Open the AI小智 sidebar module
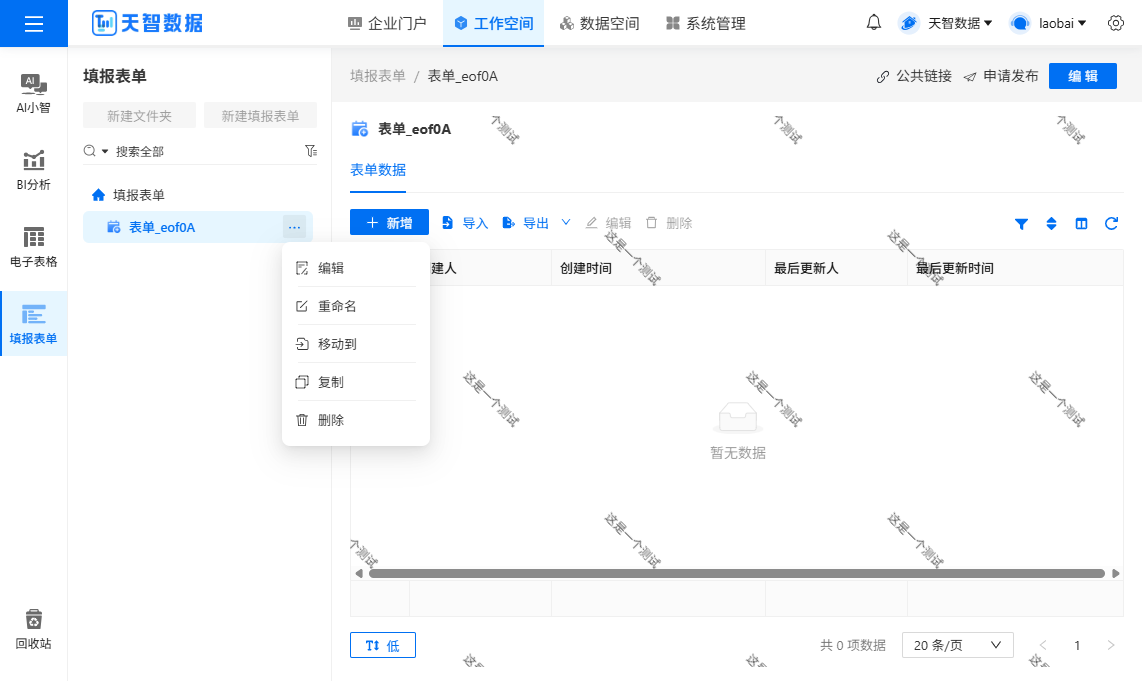 pos(34,94)
